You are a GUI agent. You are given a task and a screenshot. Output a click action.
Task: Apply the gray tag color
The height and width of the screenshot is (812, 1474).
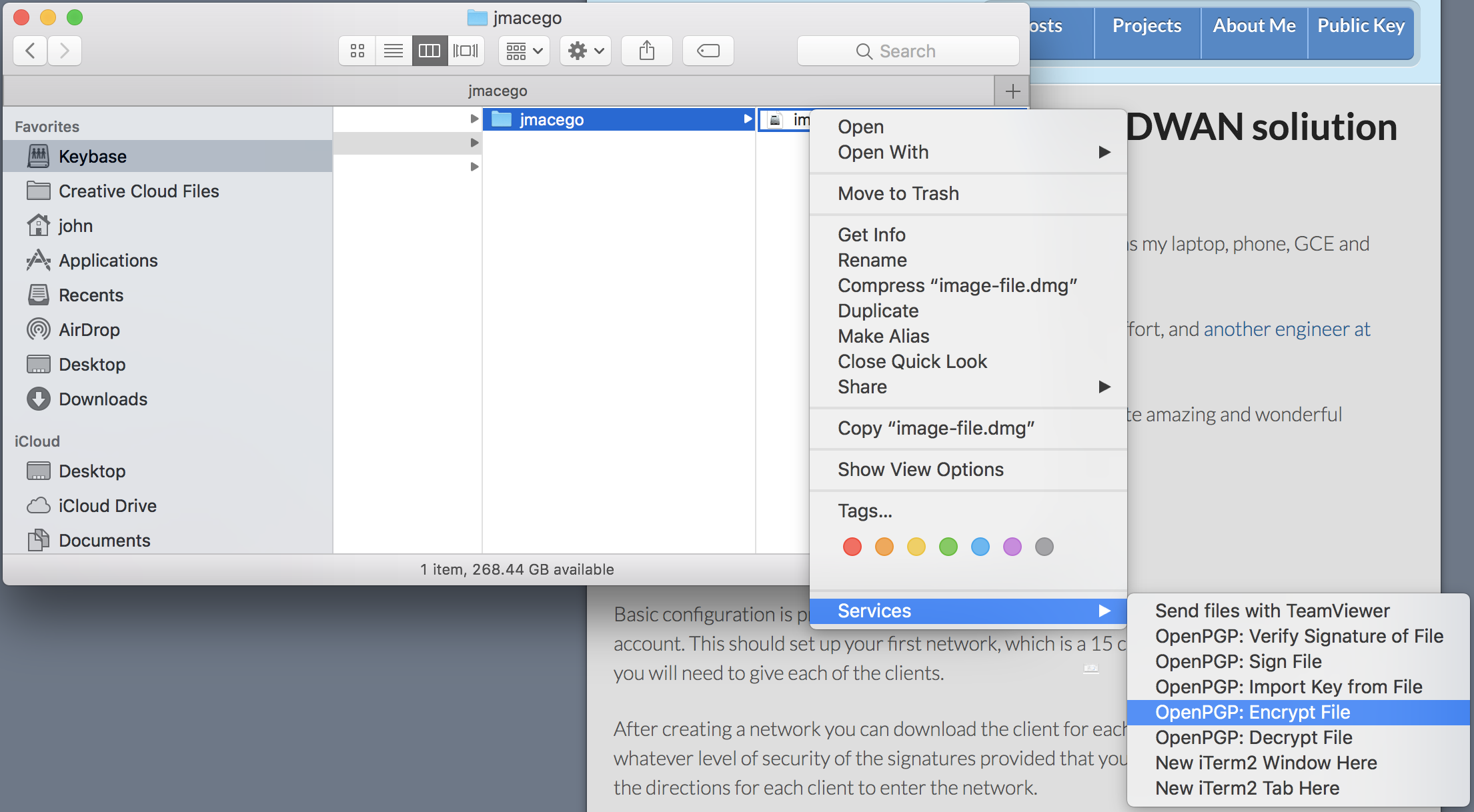1044,547
